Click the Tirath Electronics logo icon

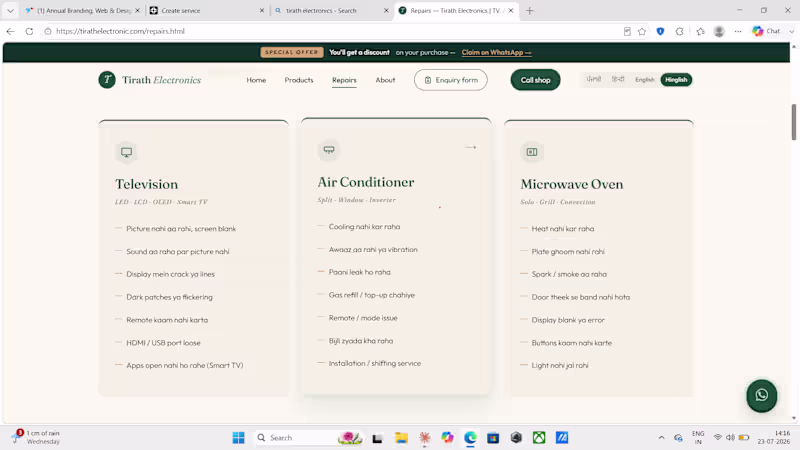tap(107, 80)
